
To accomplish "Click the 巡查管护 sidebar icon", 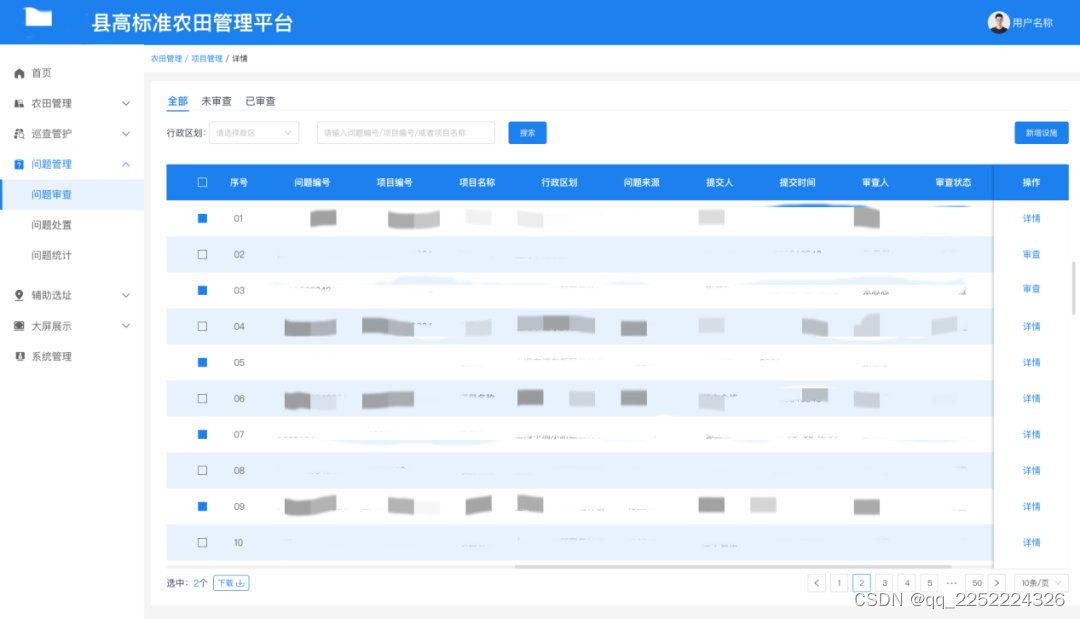I will (x=19, y=134).
